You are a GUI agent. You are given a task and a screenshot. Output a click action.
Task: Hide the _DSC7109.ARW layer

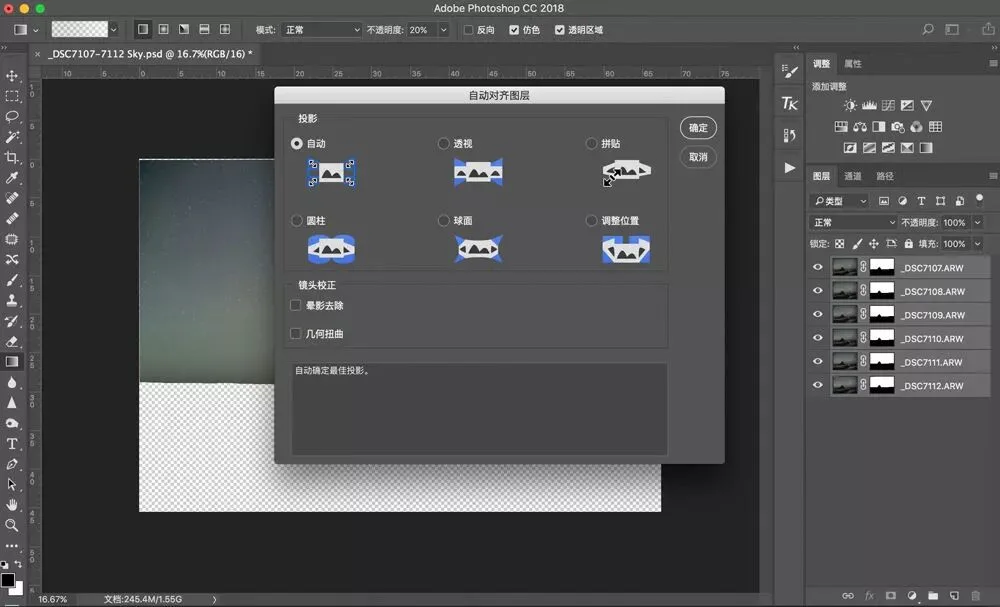point(818,314)
